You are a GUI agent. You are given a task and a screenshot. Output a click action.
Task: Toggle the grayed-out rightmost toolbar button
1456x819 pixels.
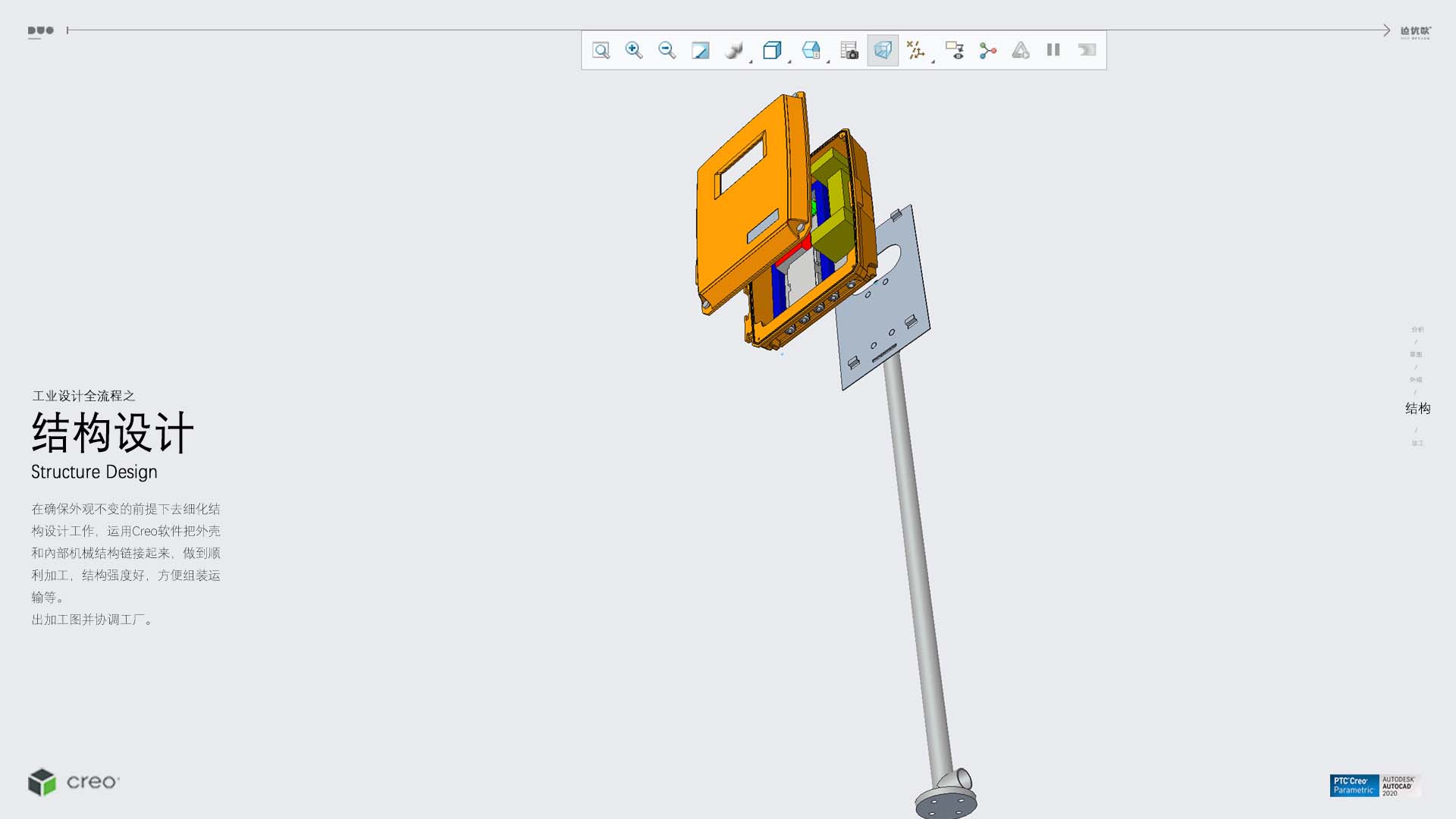1087,50
